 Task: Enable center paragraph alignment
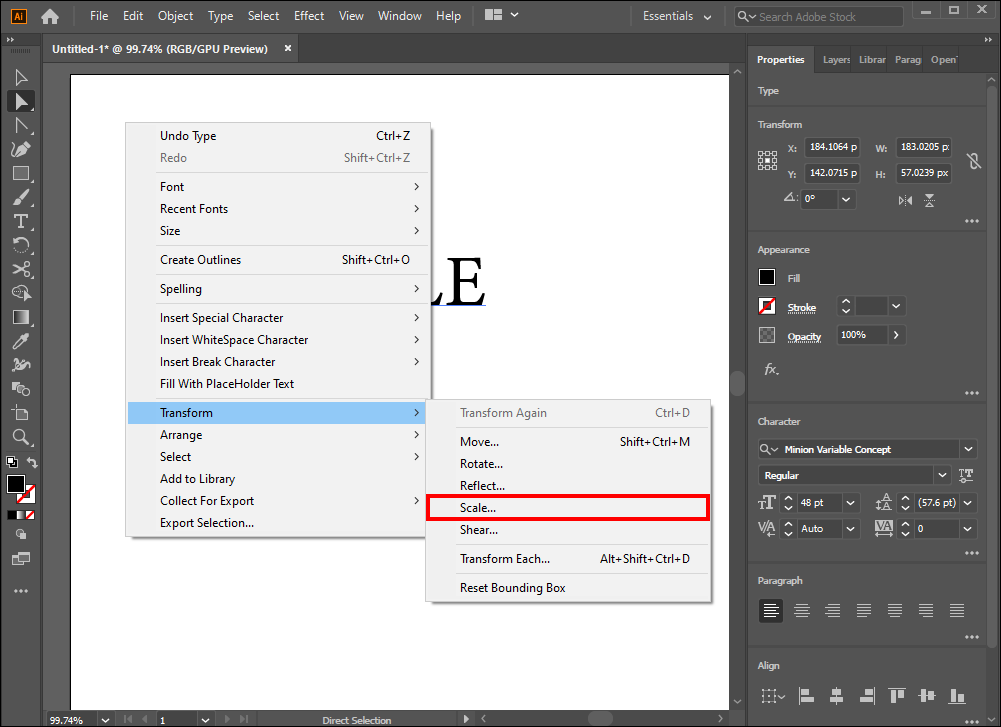[x=801, y=610]
